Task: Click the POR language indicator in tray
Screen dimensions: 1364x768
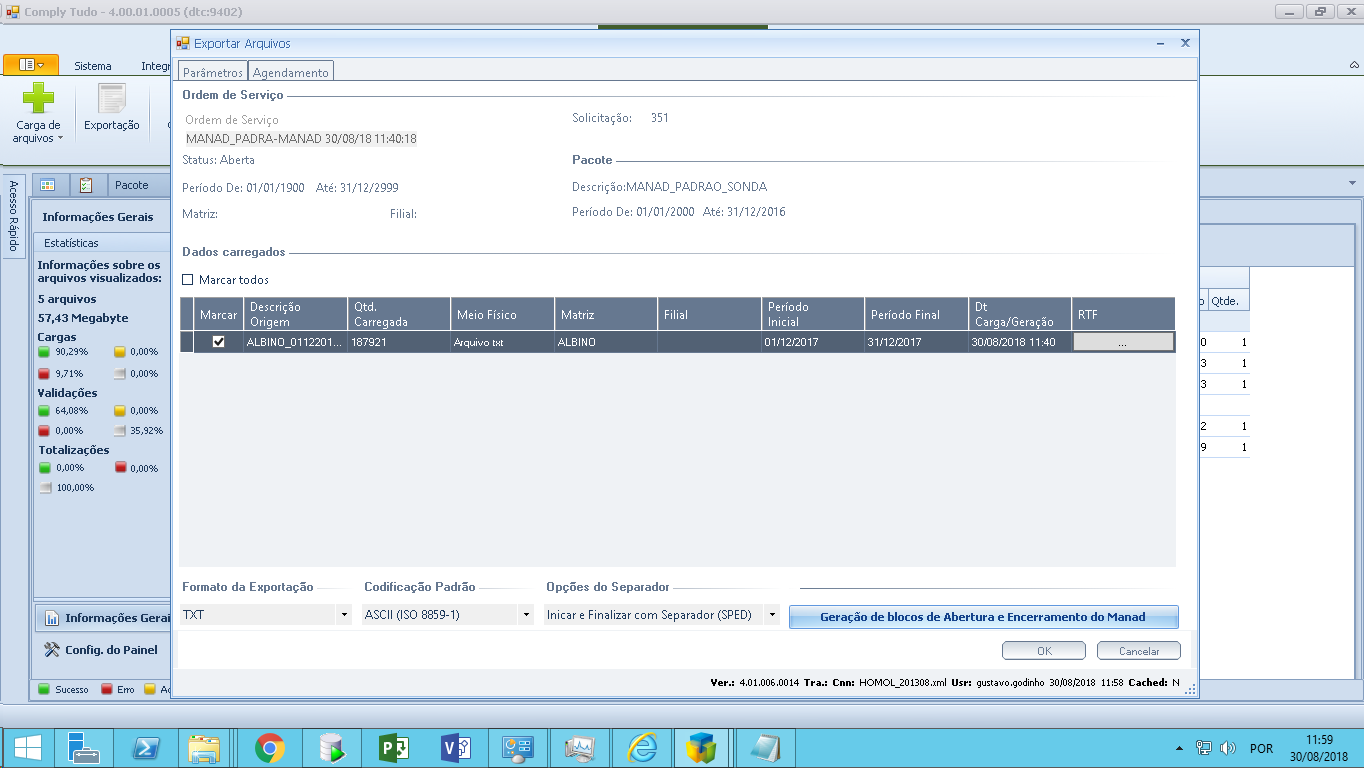Action: [1261, 749]
